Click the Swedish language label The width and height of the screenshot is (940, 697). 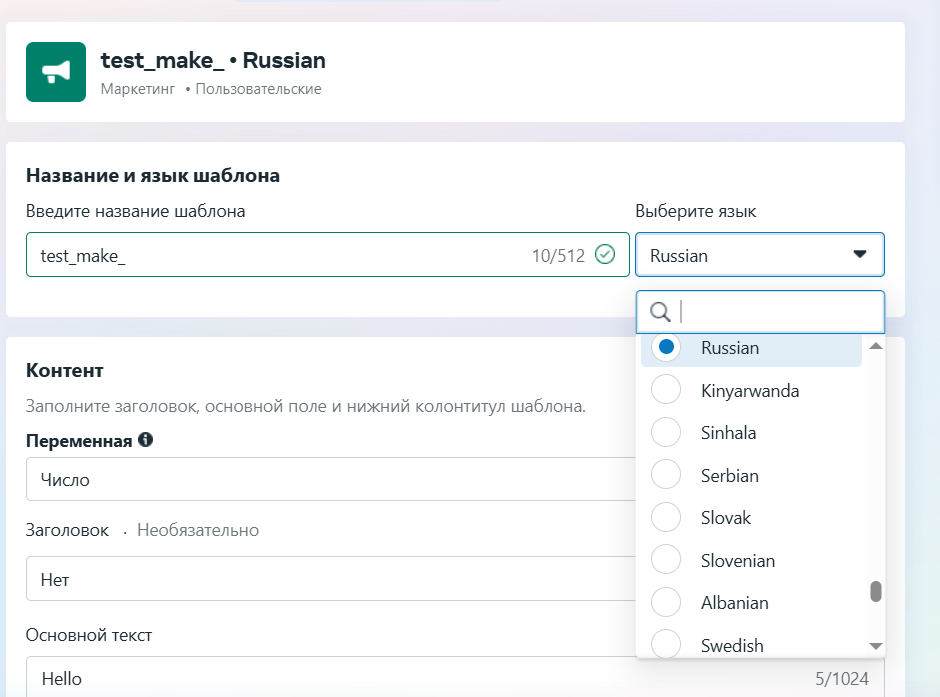pyautogui.click(x=732, y=645)
